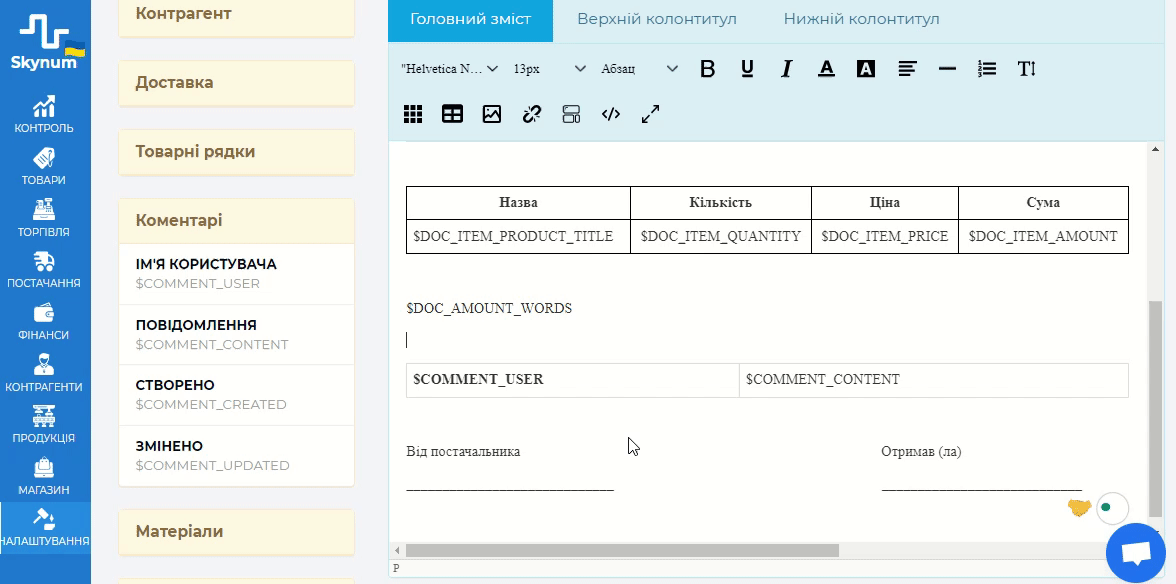Image resolution: width=1176 pixels, height=584 pixels.
Task: Click the P element path in status bar
Action: coord(396,568)
